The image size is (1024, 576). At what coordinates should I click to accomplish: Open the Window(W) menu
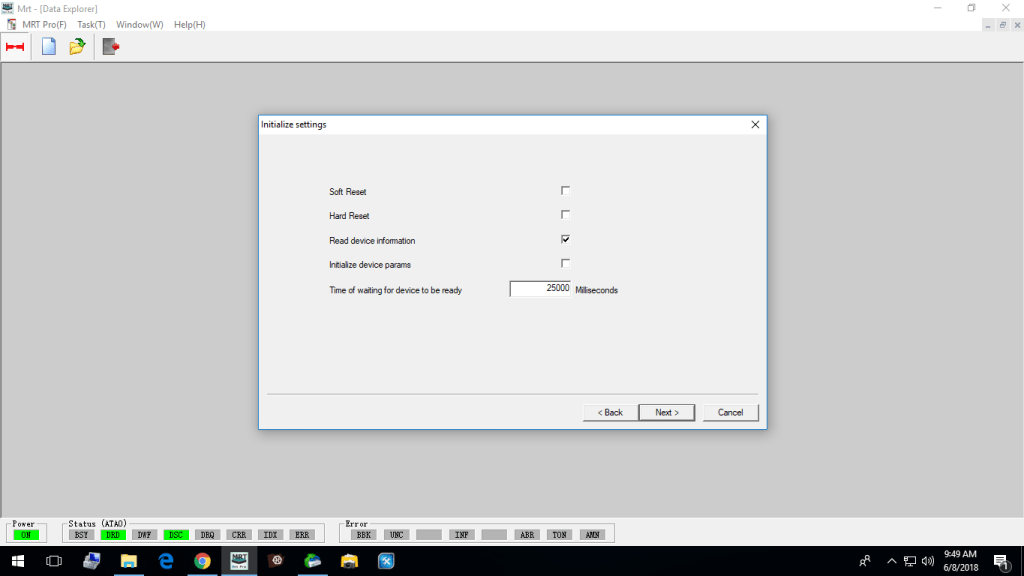pos(139,24)
